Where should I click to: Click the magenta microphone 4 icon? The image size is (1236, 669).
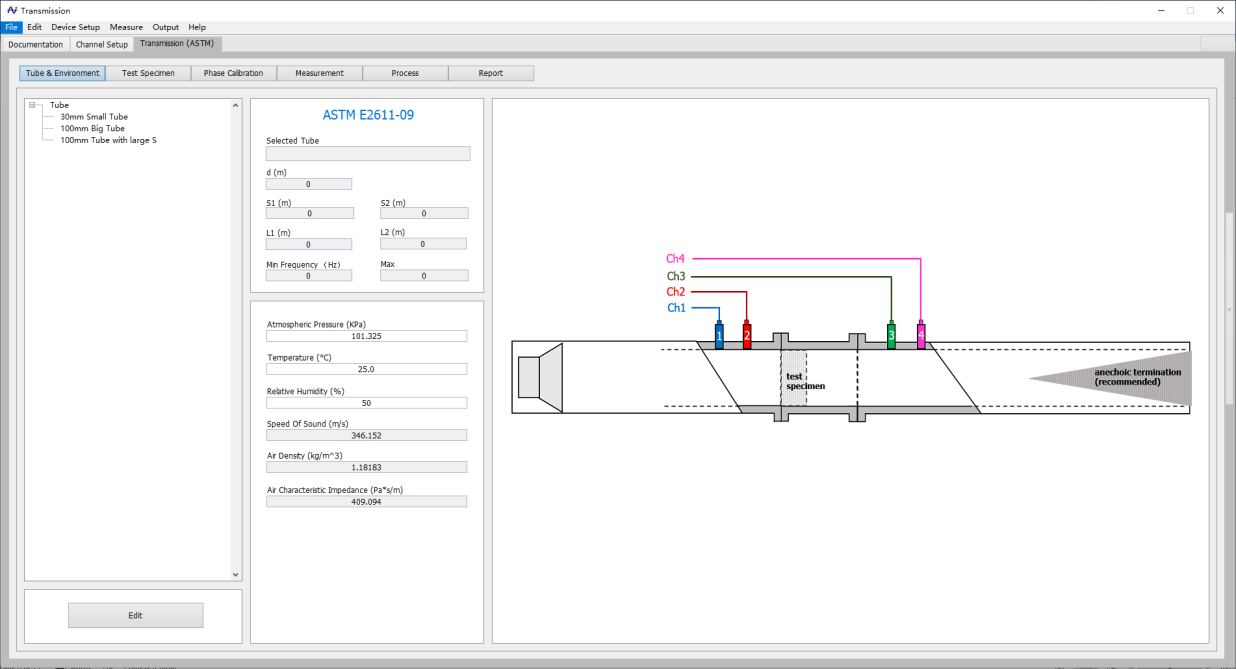click(921, 336)
